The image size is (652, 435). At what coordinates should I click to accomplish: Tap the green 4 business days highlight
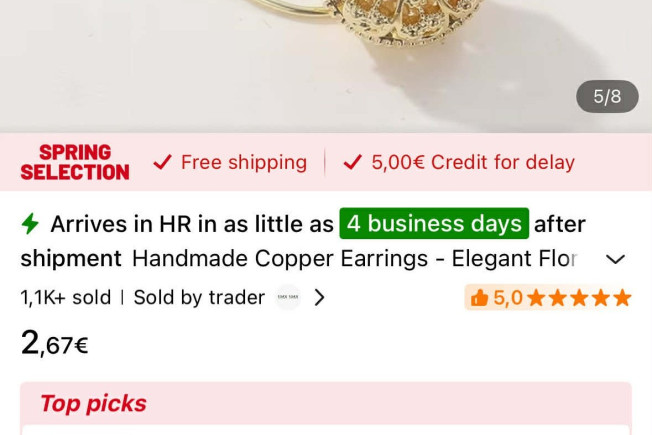(x=434, y=224)
